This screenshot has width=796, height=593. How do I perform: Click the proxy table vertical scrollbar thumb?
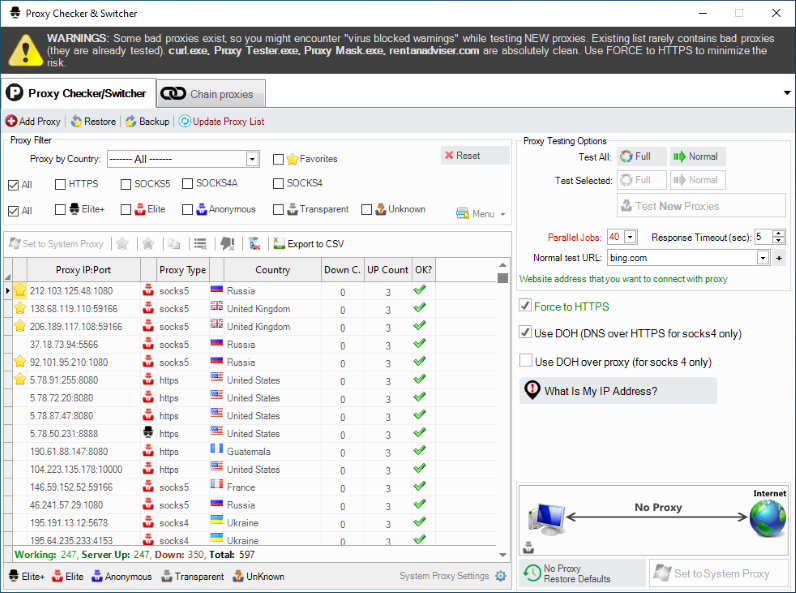503,278
